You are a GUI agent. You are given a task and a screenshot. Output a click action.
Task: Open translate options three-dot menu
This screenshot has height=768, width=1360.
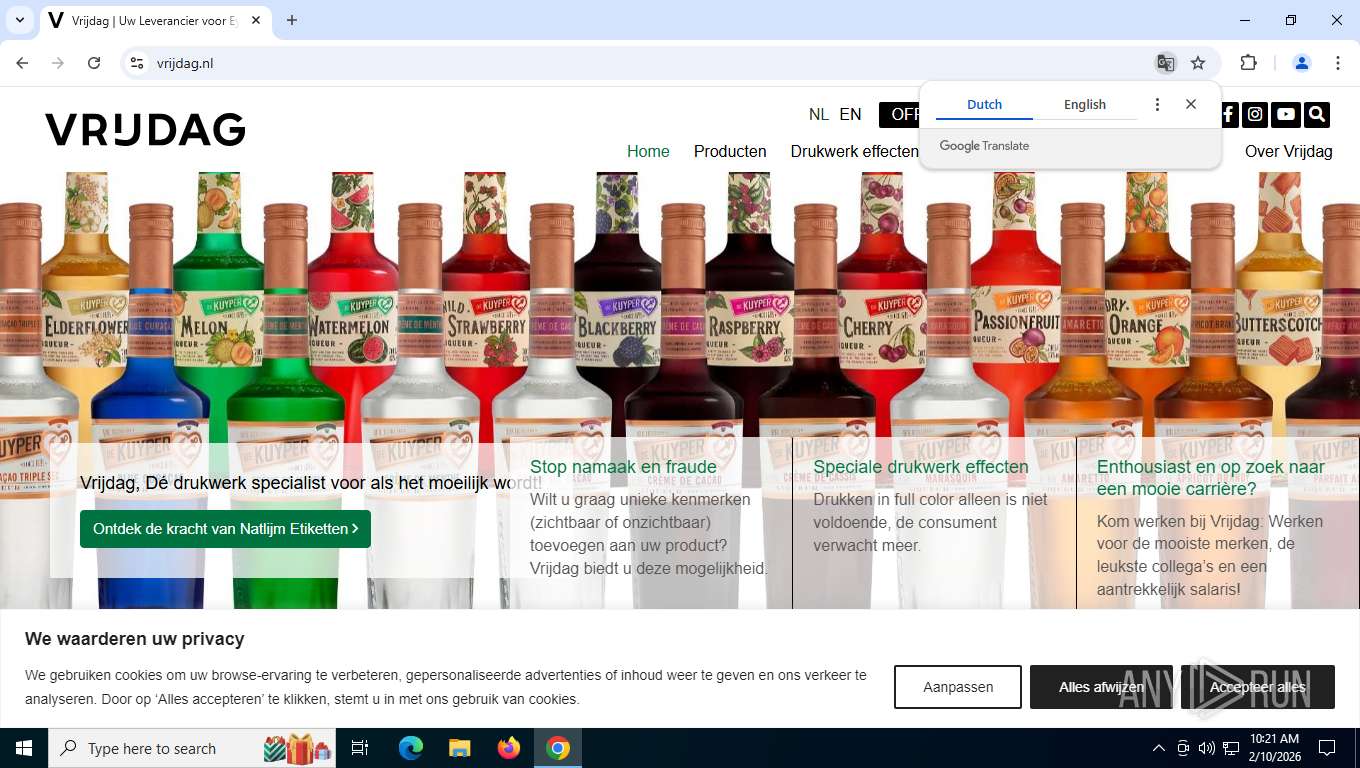tap(1157, 104)
